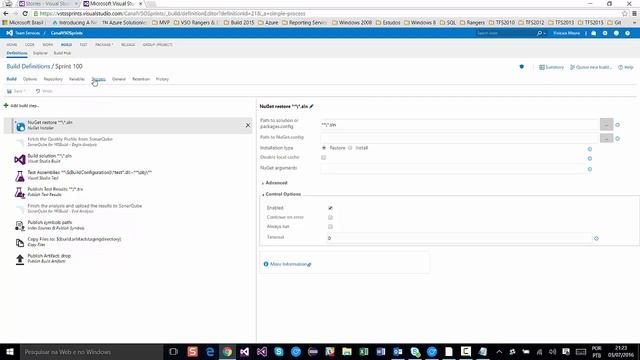Click the Visual Studio Team Services logo
640x360 pixels.
(9, 33)
